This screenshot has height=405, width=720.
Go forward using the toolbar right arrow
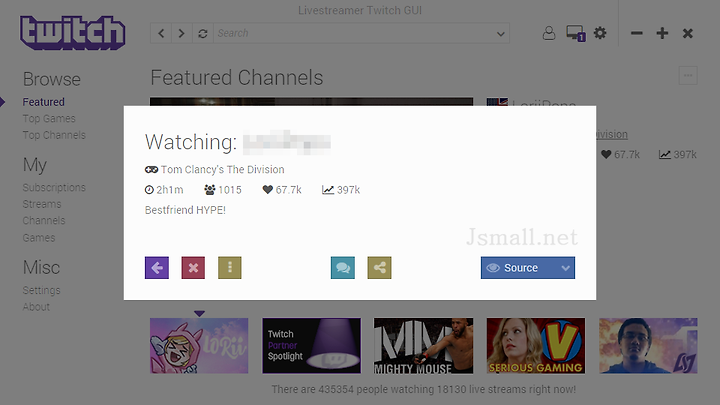pyautogui.click(x=181, y=34)
